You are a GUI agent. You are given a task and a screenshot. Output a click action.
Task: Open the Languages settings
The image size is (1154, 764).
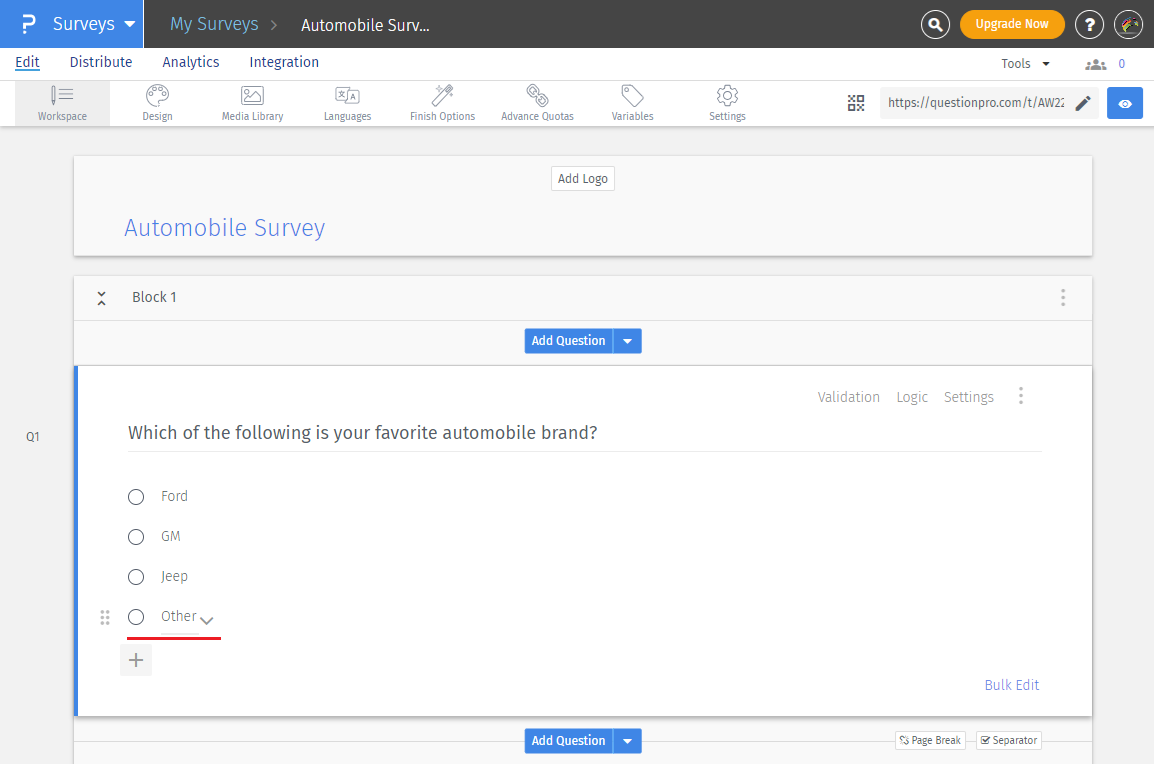[346, 103]
